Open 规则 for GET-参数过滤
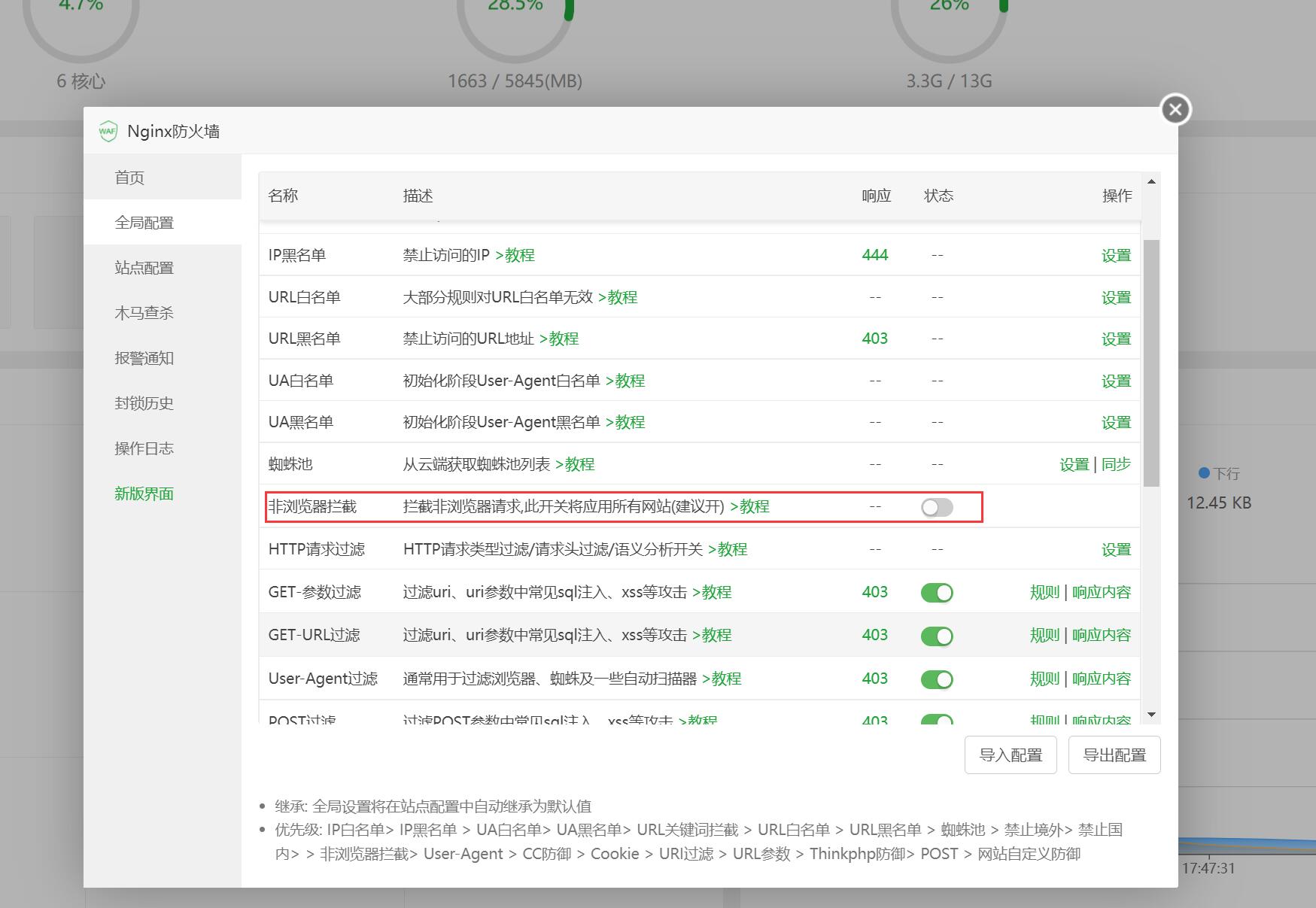The width and height of the screenshot is (1316, 908). click(1044, 593)
